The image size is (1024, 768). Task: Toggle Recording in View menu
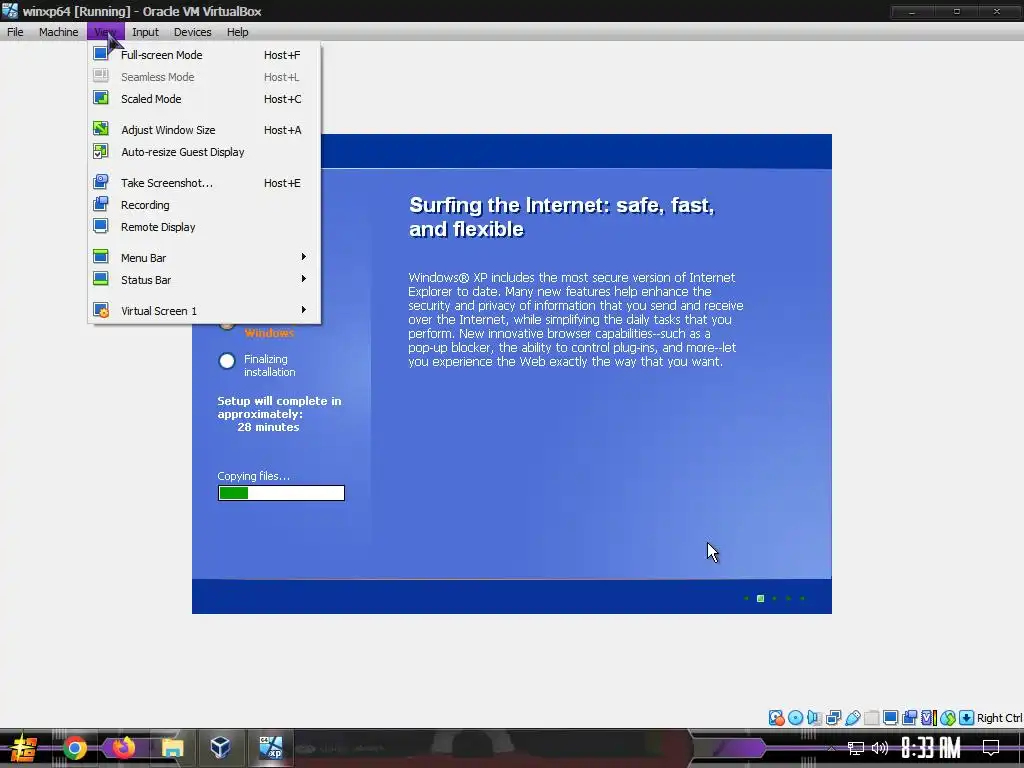pyautogui.click(x=204, y=205)
